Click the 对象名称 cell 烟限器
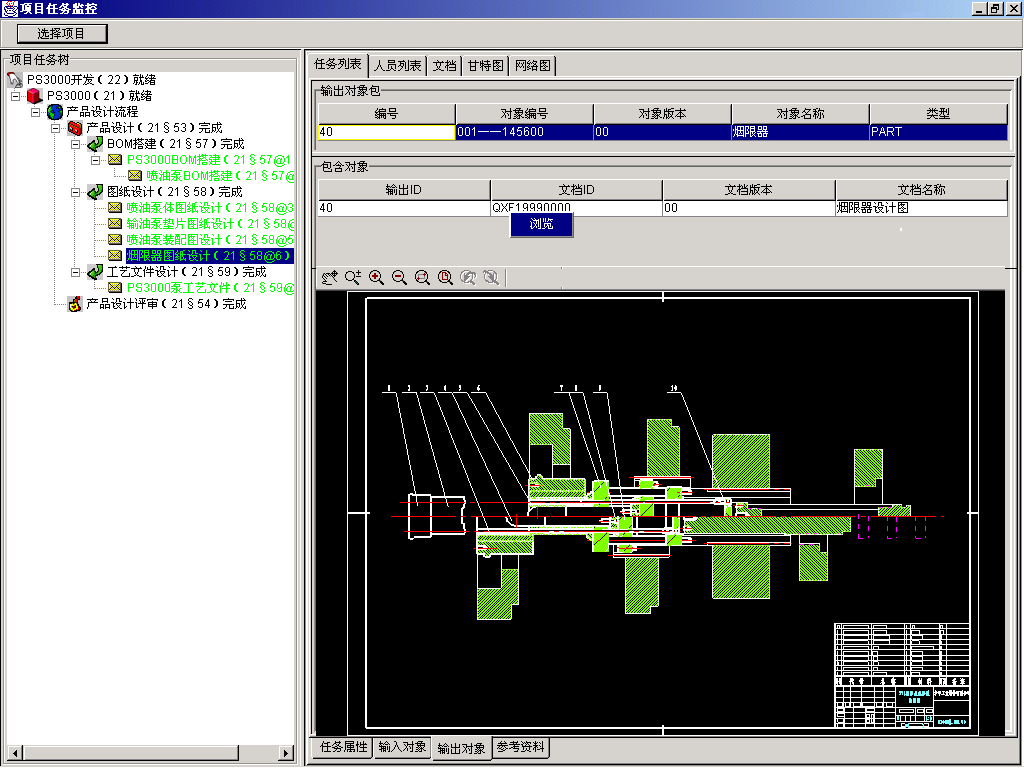 point(801,132)
